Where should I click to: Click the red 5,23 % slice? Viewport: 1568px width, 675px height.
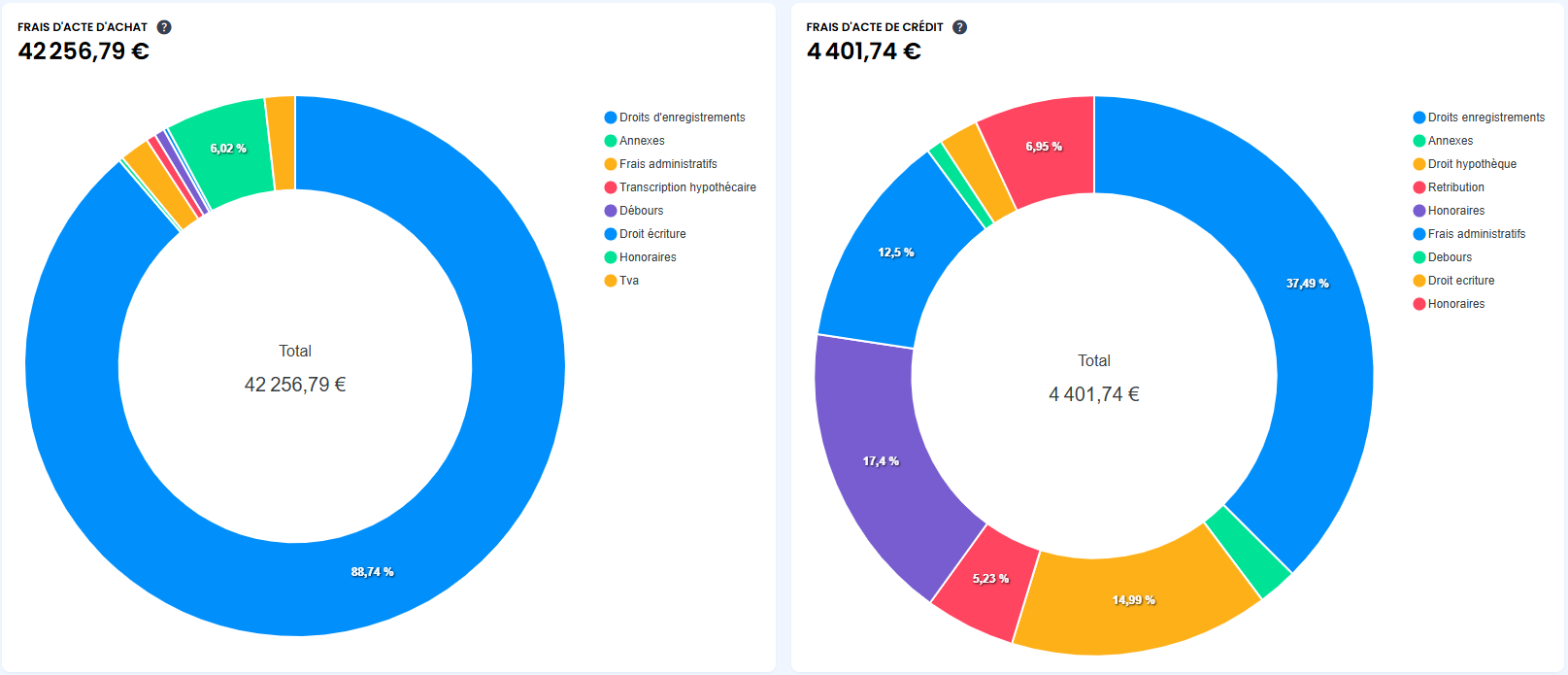point(988,580)
